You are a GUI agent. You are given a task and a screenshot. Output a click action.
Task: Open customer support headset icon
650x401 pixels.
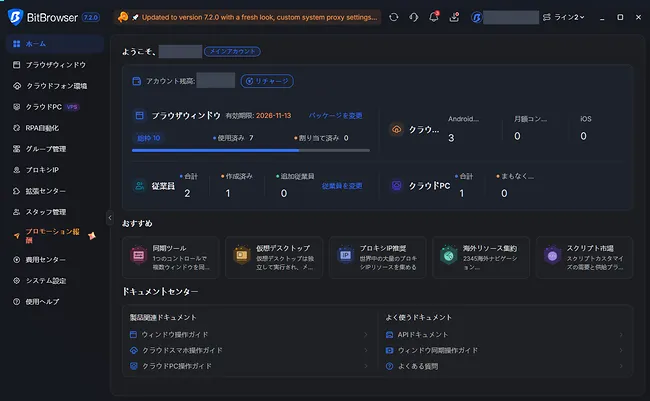414,17
